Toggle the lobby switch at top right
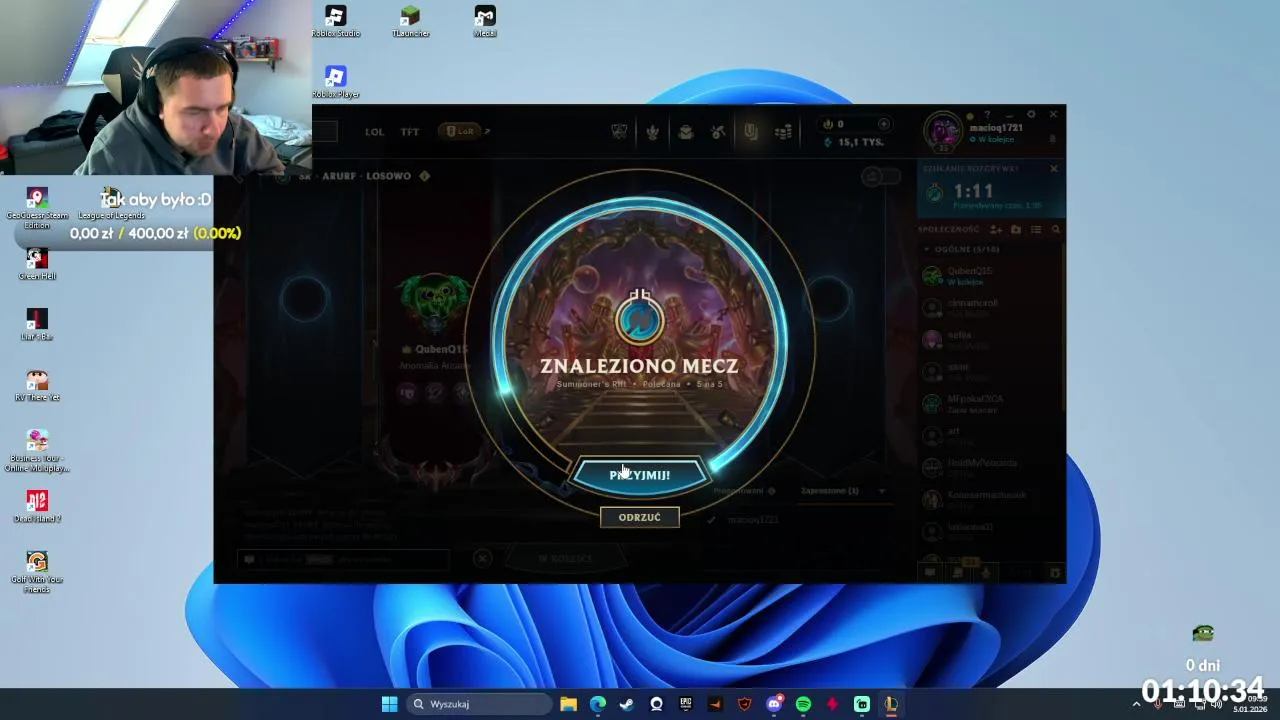 point(880,176)
